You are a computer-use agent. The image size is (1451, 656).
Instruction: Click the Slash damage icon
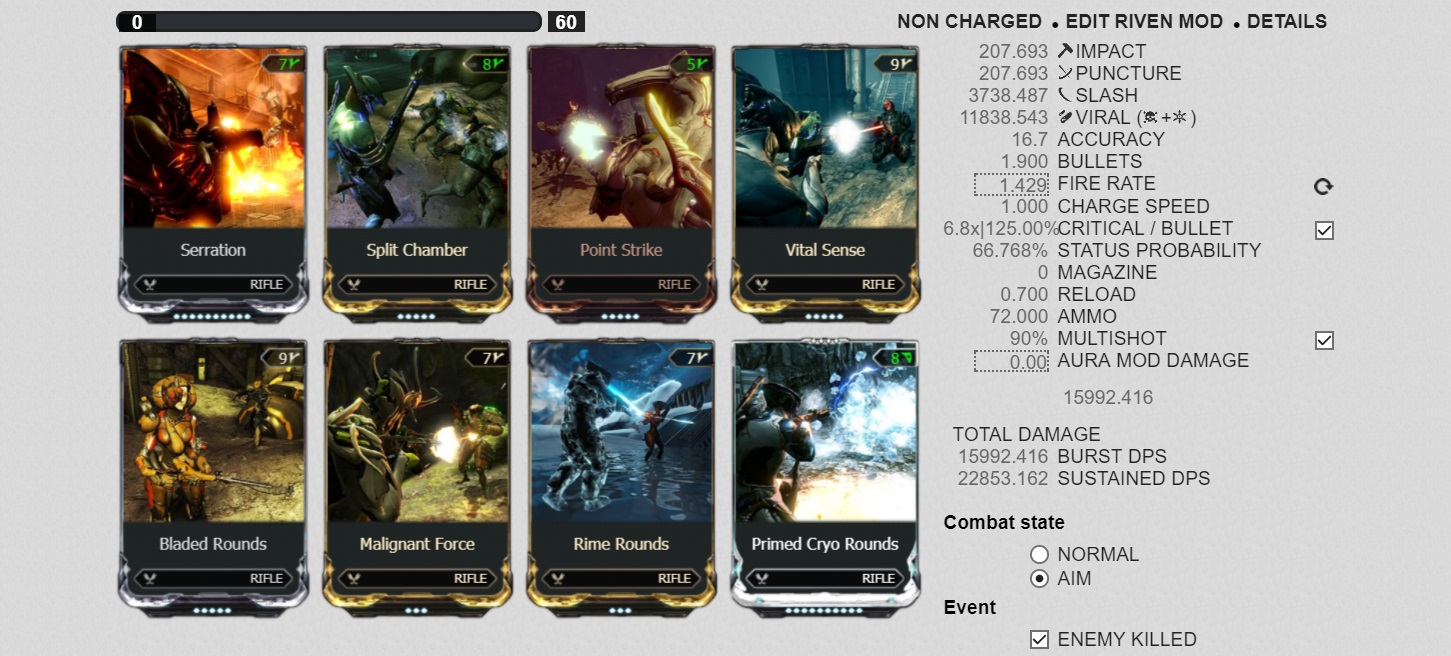tap(1065, 95)
